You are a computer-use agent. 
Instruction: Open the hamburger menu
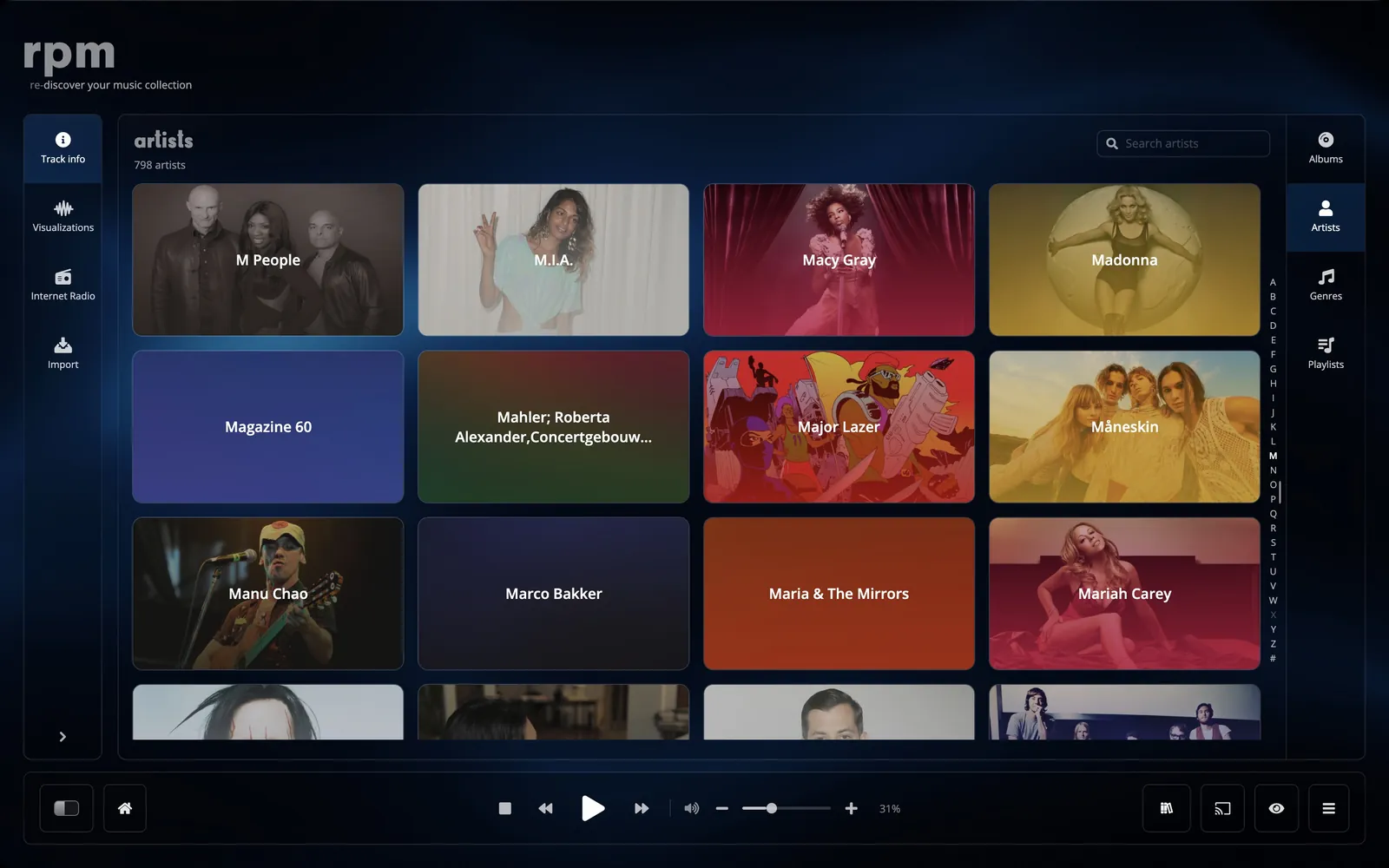[1328, 808]
